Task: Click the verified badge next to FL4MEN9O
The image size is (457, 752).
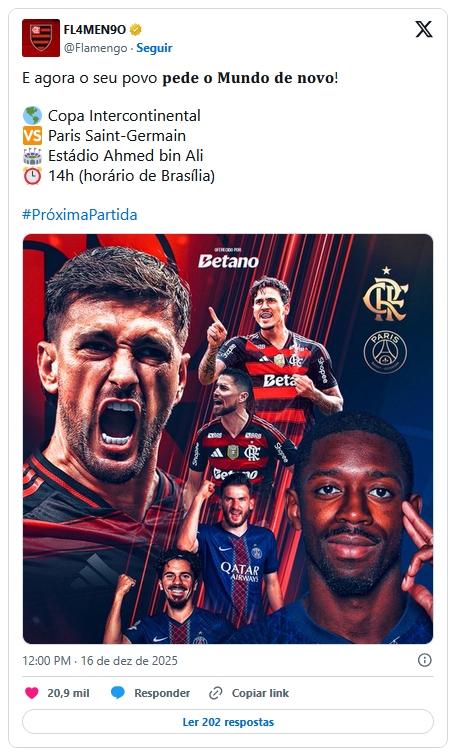Action: 136,30
